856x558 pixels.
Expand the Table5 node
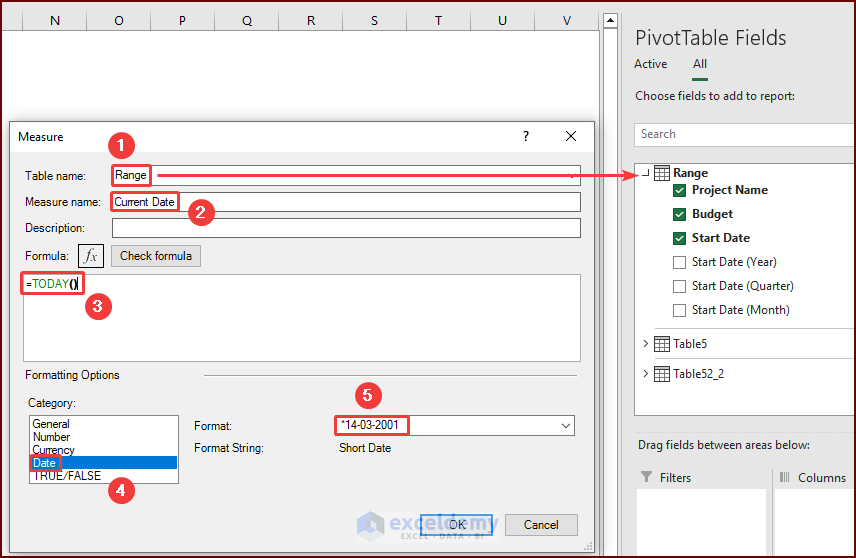tap(646, 343)
